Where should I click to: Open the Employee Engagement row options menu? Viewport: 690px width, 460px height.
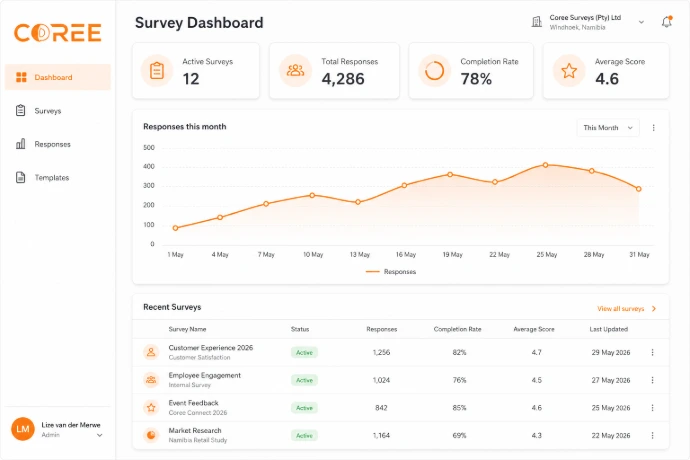point(653,380)
